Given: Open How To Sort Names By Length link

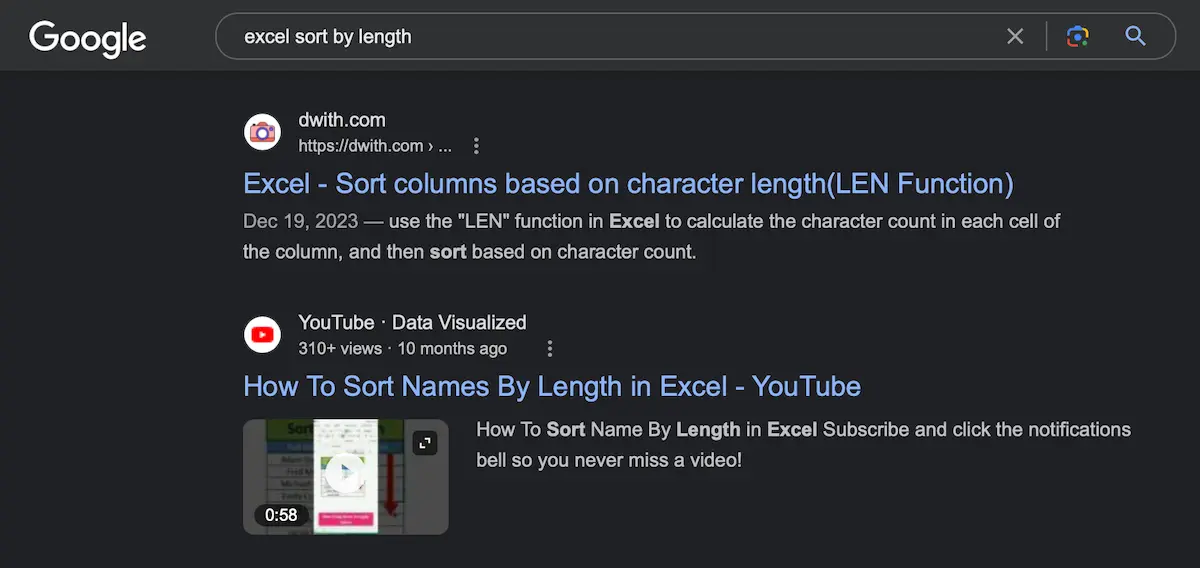Looking at the screenshot, I should pos(552,386).
